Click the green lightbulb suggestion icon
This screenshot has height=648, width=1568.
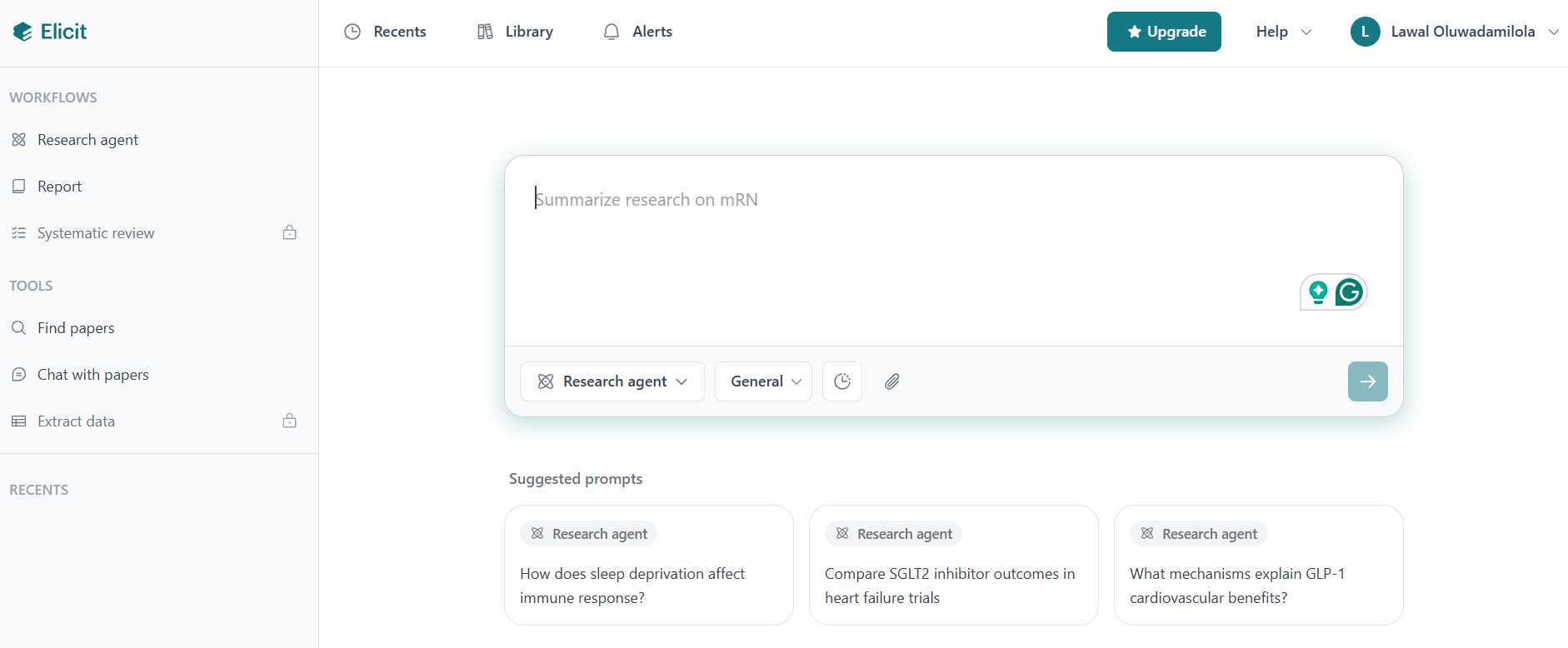click(1318, 292)
